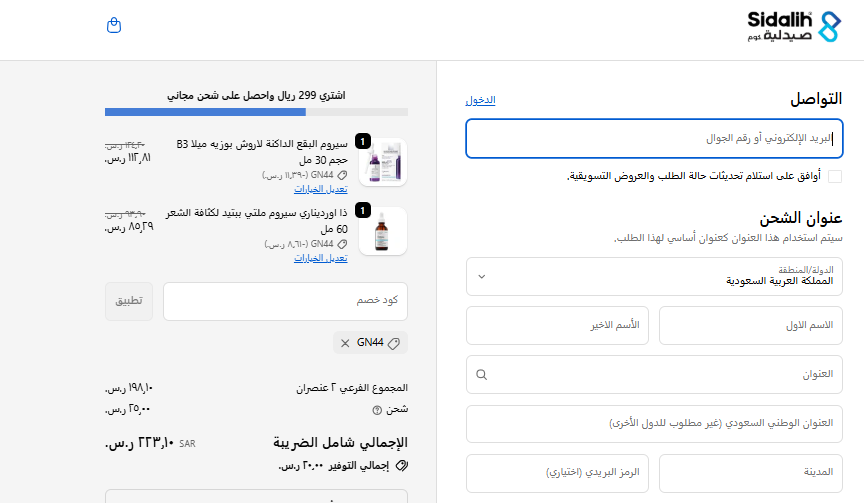This screenshot has height=503, width=864.
Task: Focus the optional postal code field
Action: [557, 473]
